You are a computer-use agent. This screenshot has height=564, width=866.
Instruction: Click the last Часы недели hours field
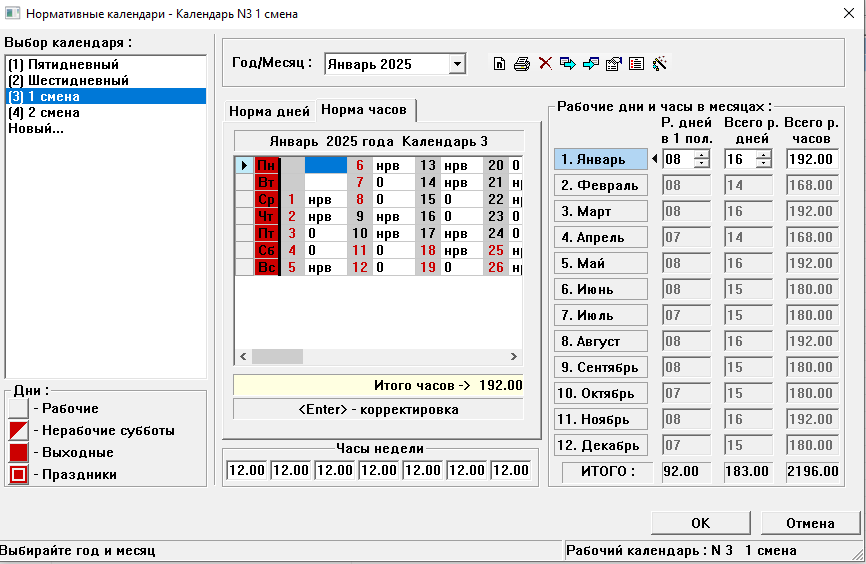[510, 470]
